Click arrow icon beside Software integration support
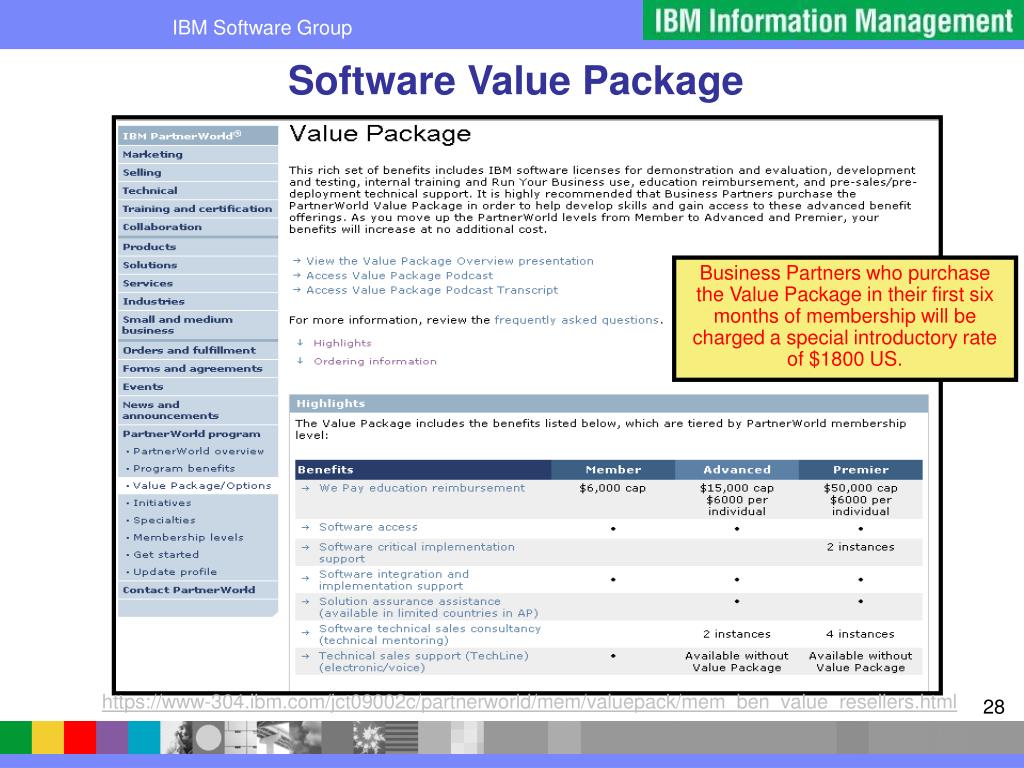The height and width of the screenshot is (768, 1024). [x=305, y=578]
